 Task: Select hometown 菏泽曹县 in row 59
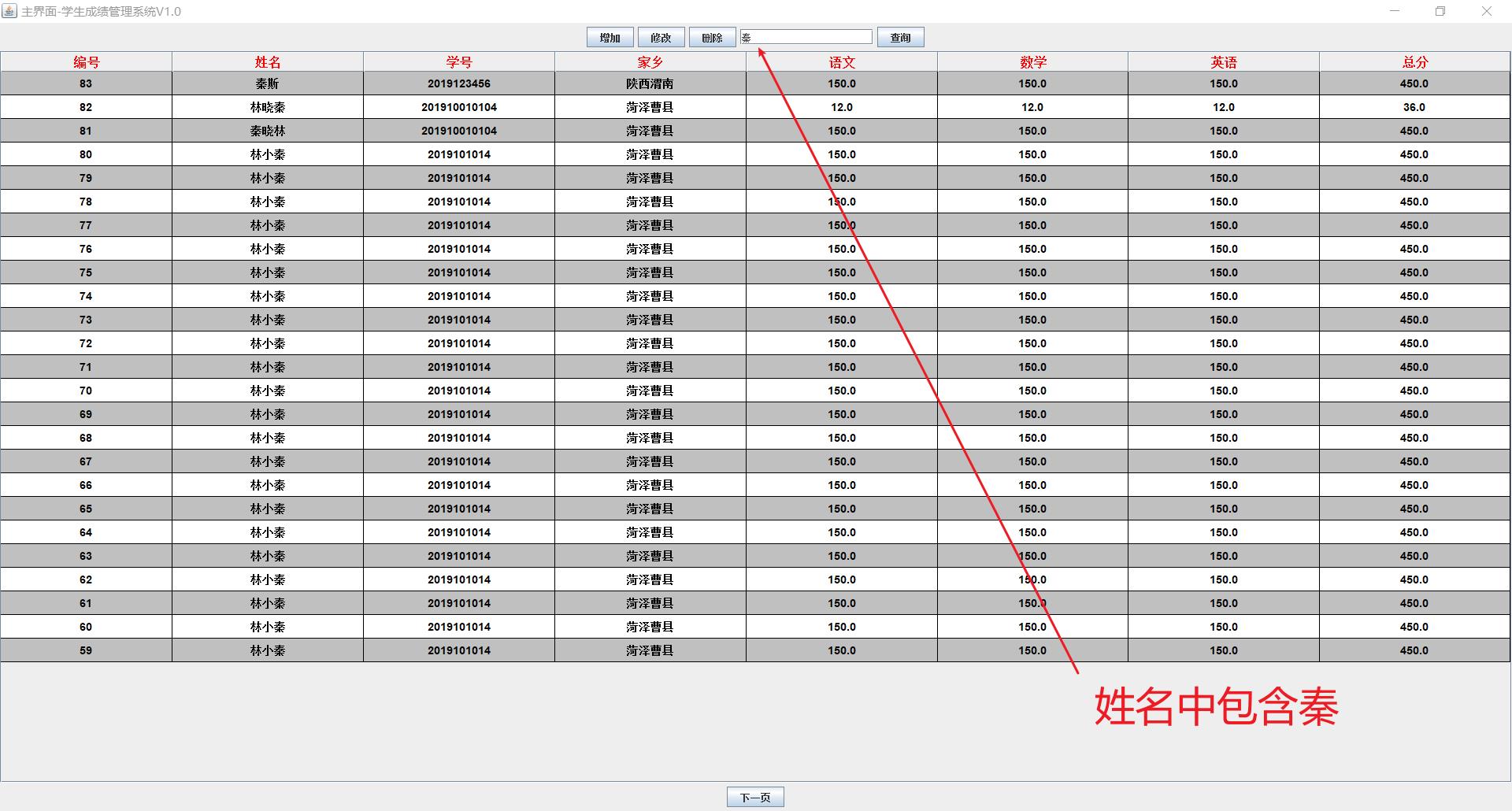(x=650, y=650)
